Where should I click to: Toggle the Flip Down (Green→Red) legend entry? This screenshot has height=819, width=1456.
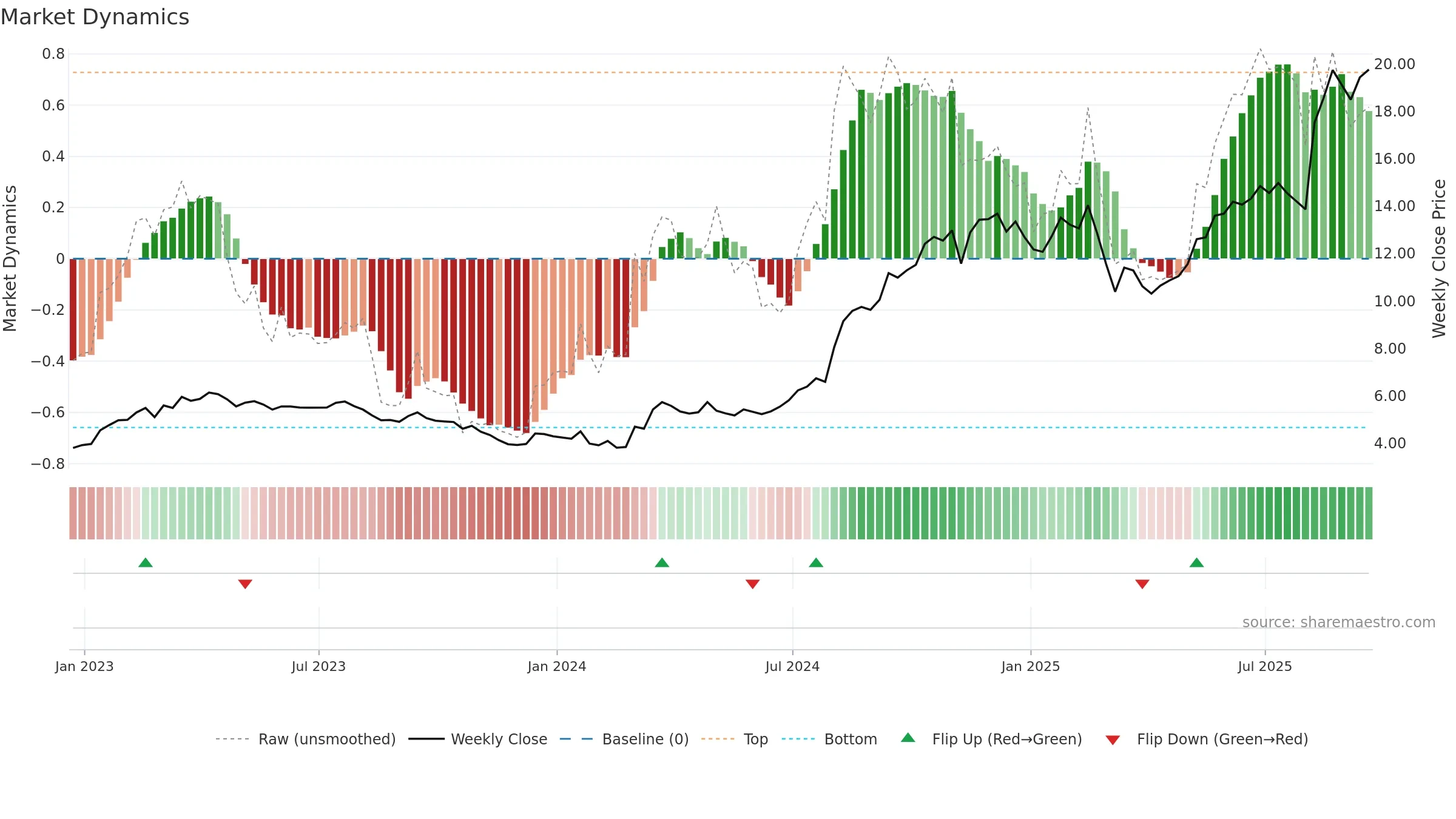[x=1206, y=739]
